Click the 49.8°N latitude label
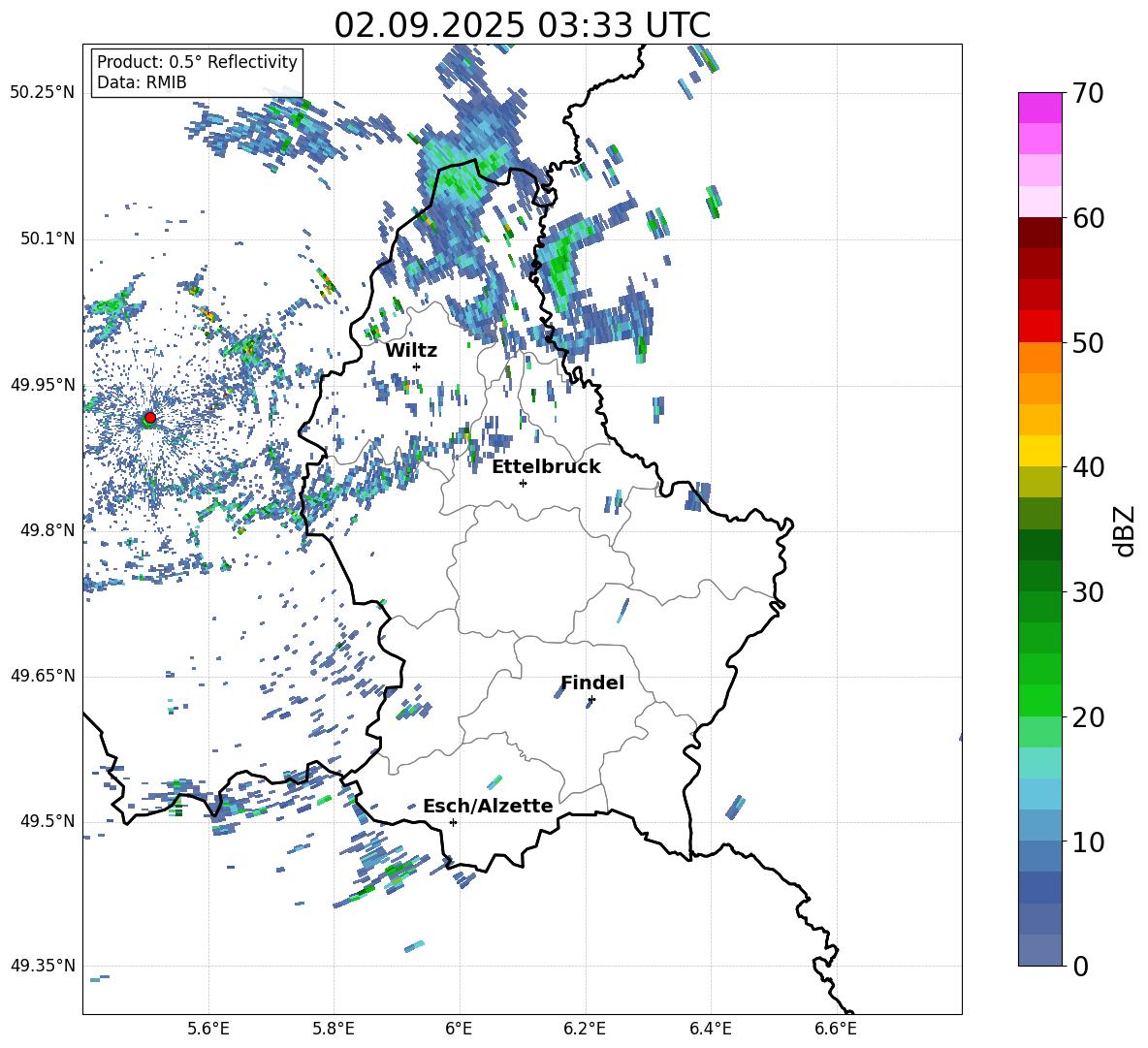The image size is (1148, 1048). [48, 530]
